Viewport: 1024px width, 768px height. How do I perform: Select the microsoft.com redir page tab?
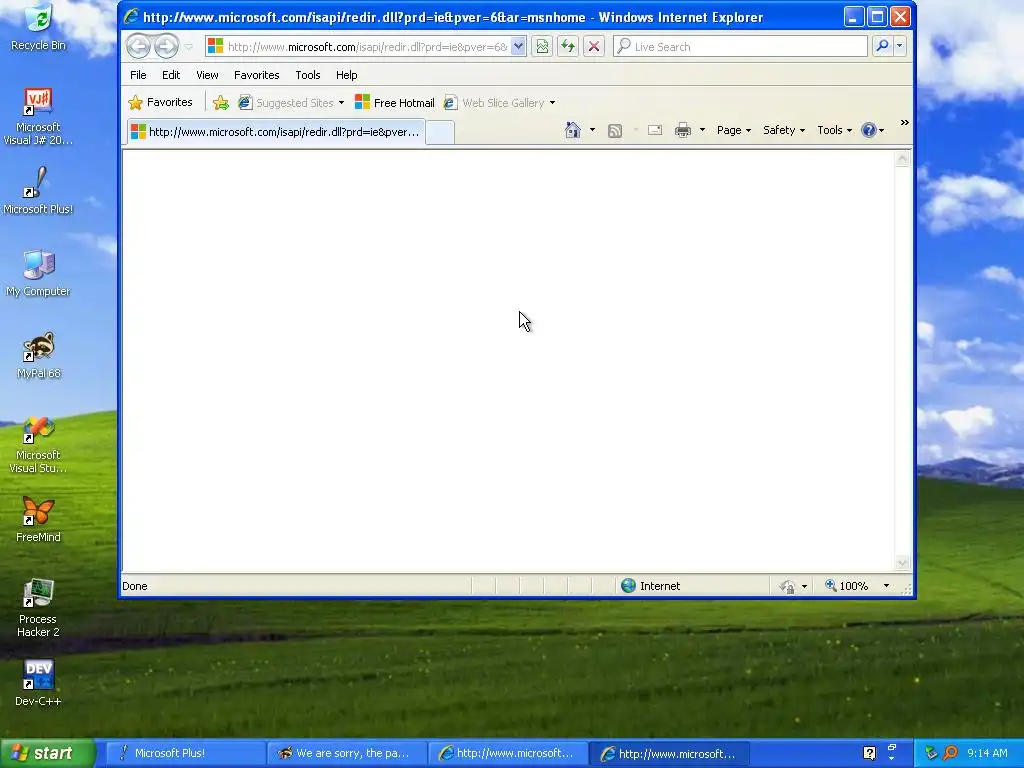pos(276,132)
